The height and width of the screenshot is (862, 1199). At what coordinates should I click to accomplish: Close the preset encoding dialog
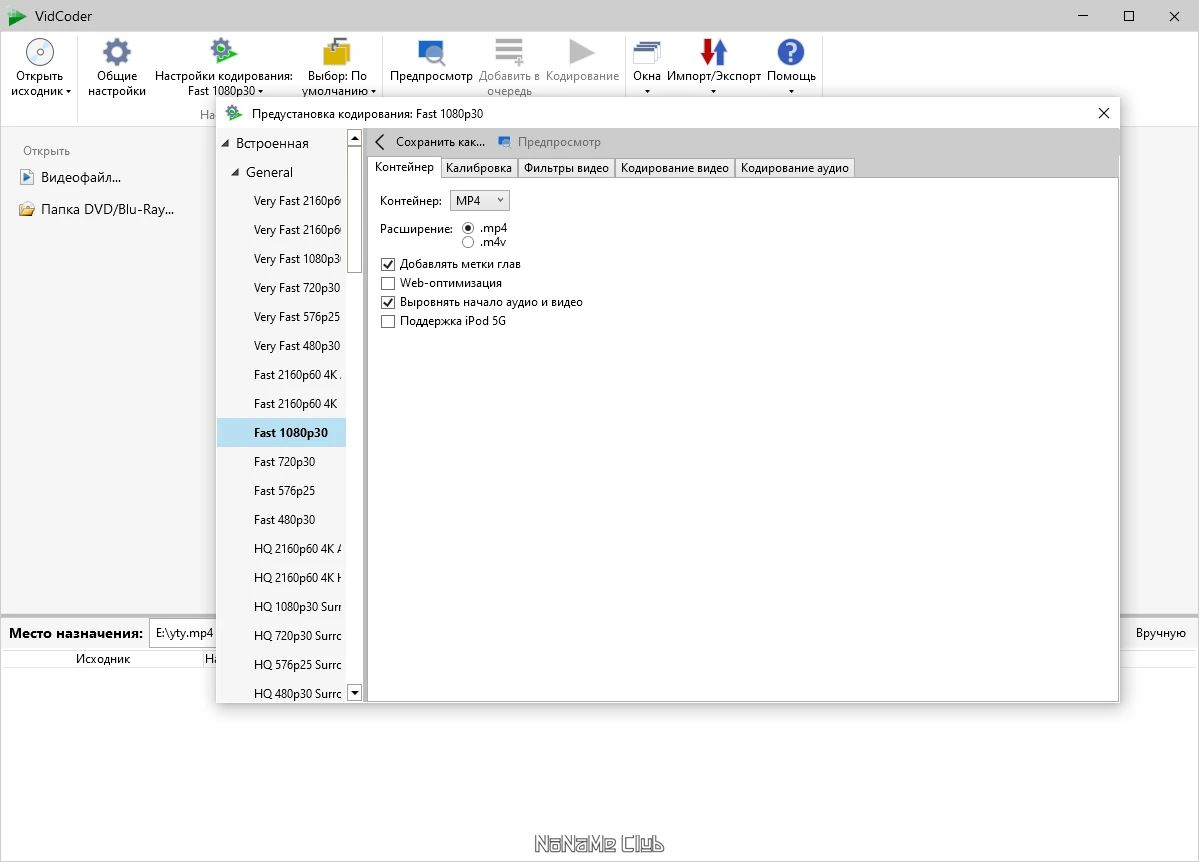point(1103,113)
